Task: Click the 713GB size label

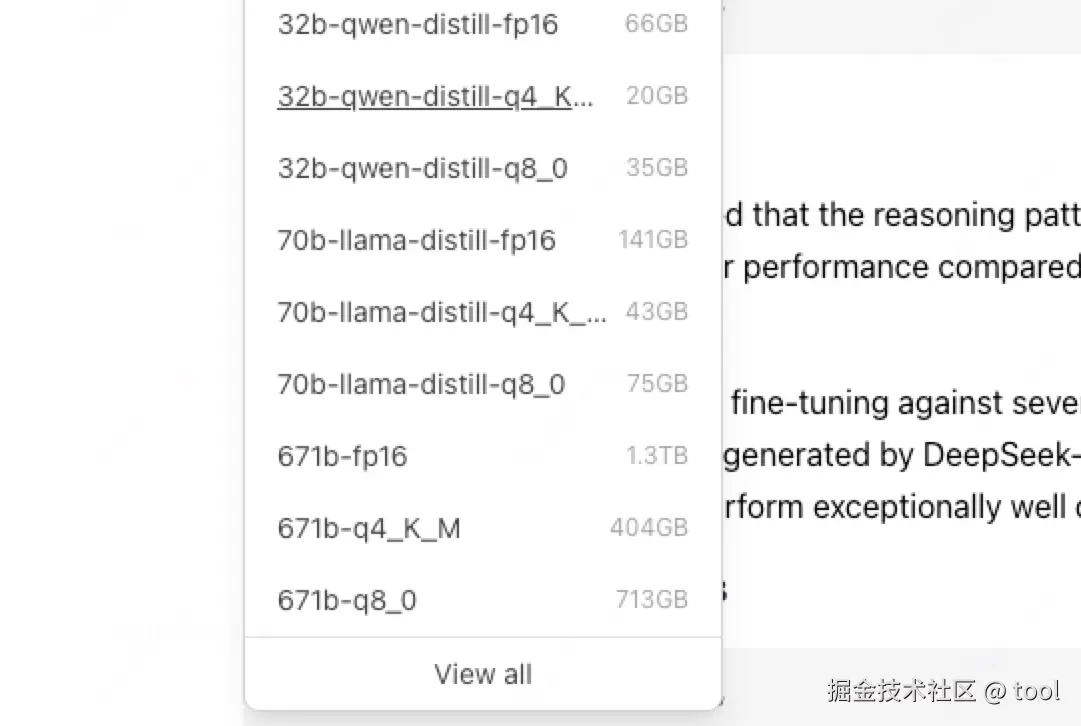Action: point(652,599)
